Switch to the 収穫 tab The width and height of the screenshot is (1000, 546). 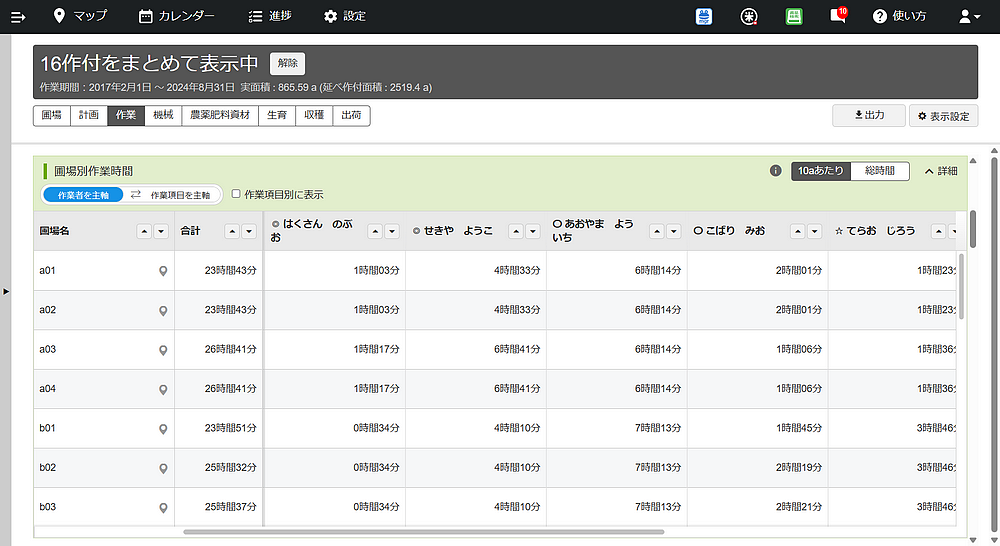(x=315, y=116)
